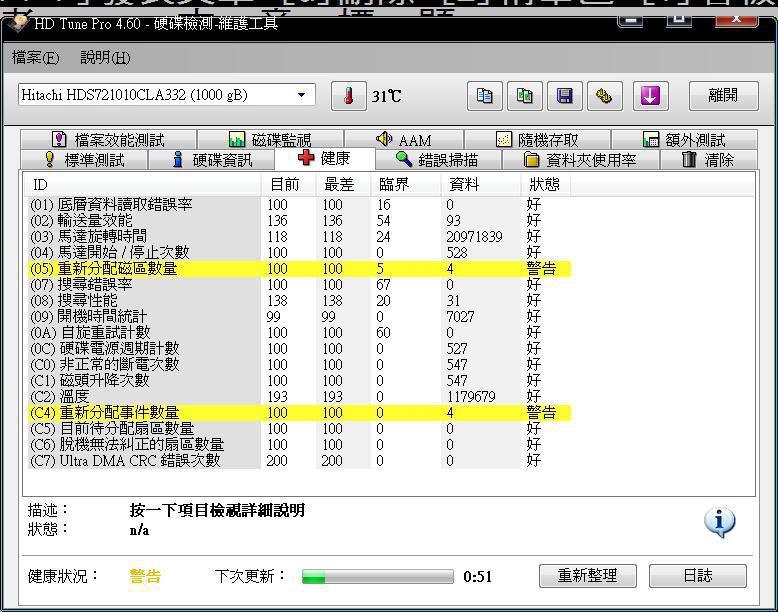778x612 pixels.
Task: Switch to the 隨機存取 tab
Action: click(x=537, y=139)
